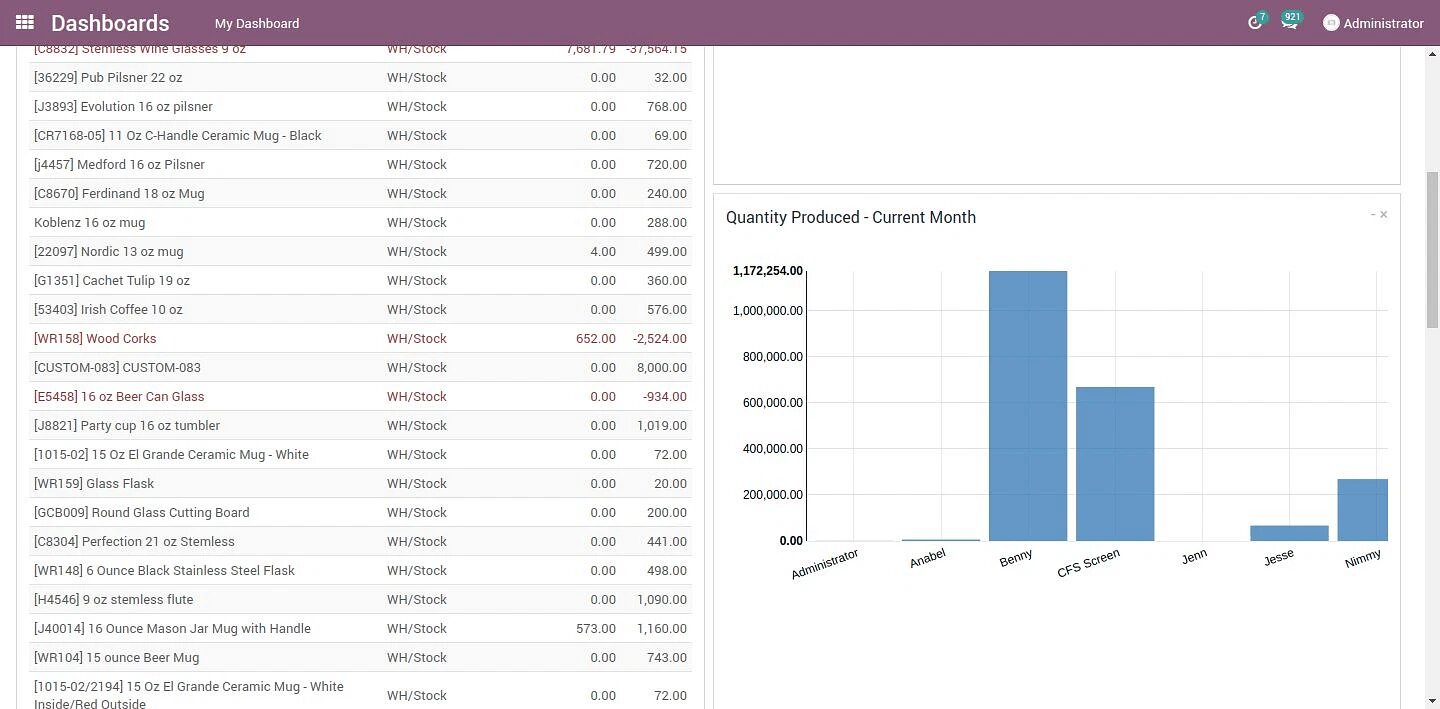Open the [WR159] Glass Flask row

pyautogui.click(x=94, y=484)
